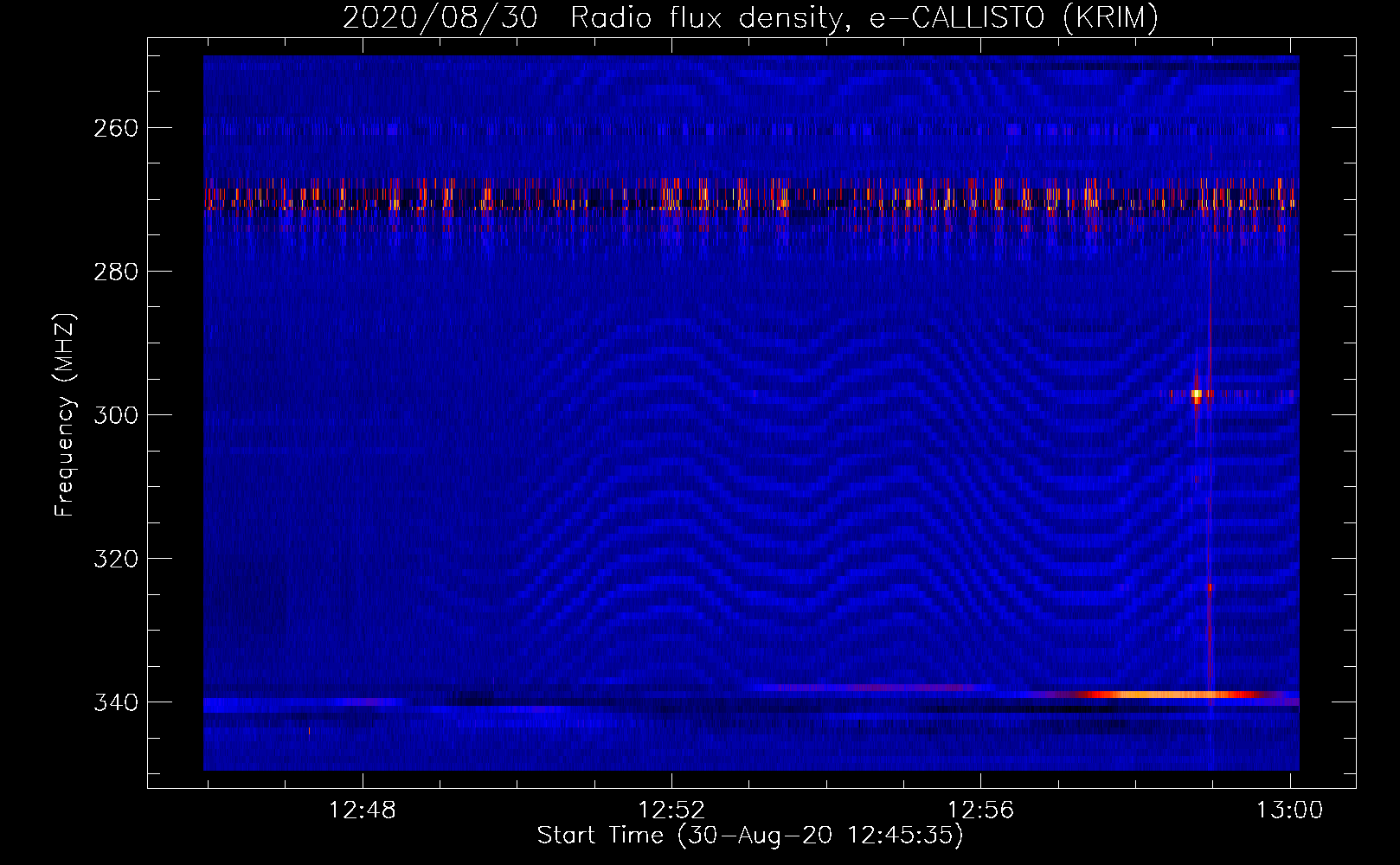Click the date 2020/08/30 in the title
Viewport: 1400px width, 865px height.
[x=440, y=17]
